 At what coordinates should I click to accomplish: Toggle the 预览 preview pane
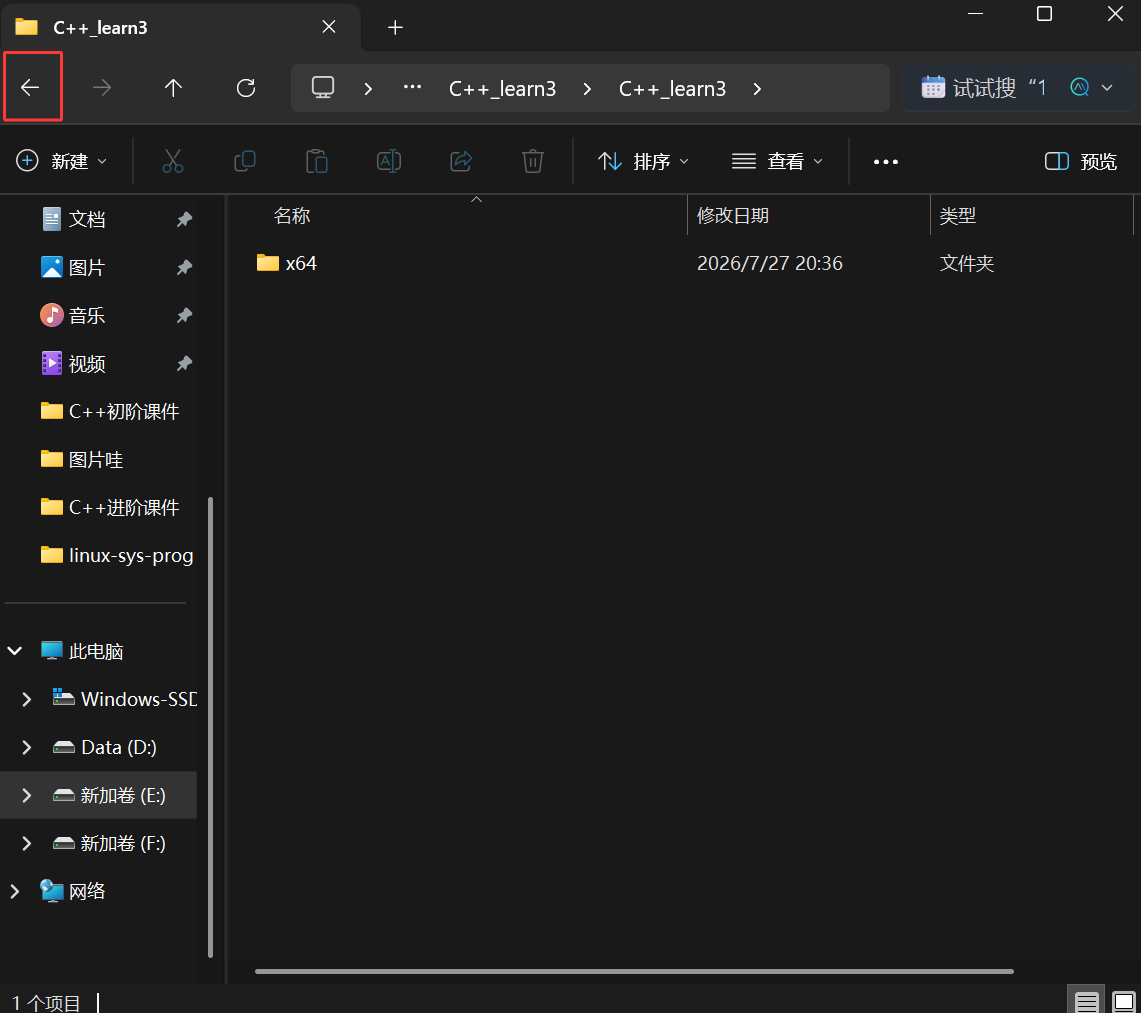(1081, 161)
